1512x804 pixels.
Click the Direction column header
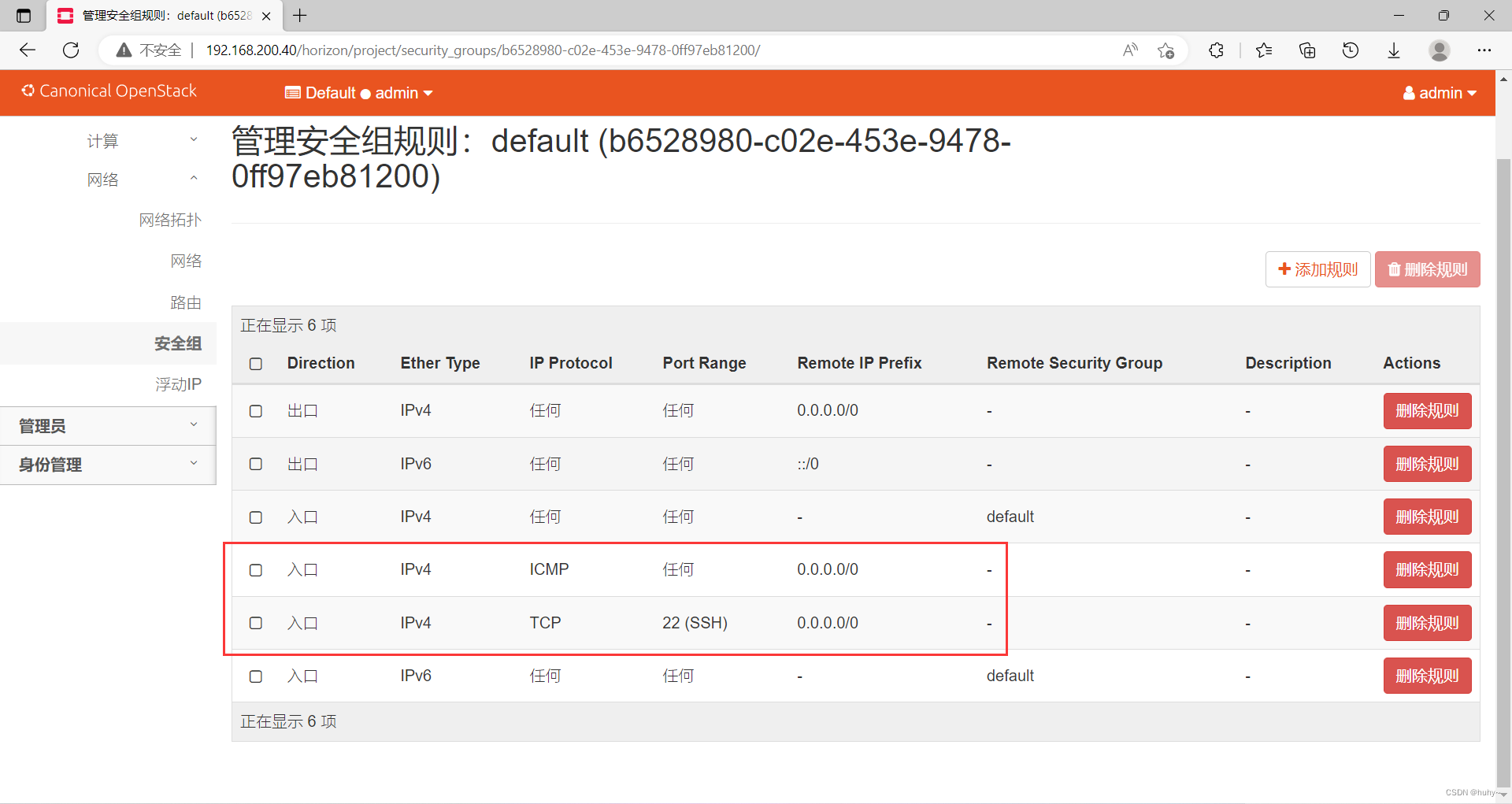click(x=321, y=363)
